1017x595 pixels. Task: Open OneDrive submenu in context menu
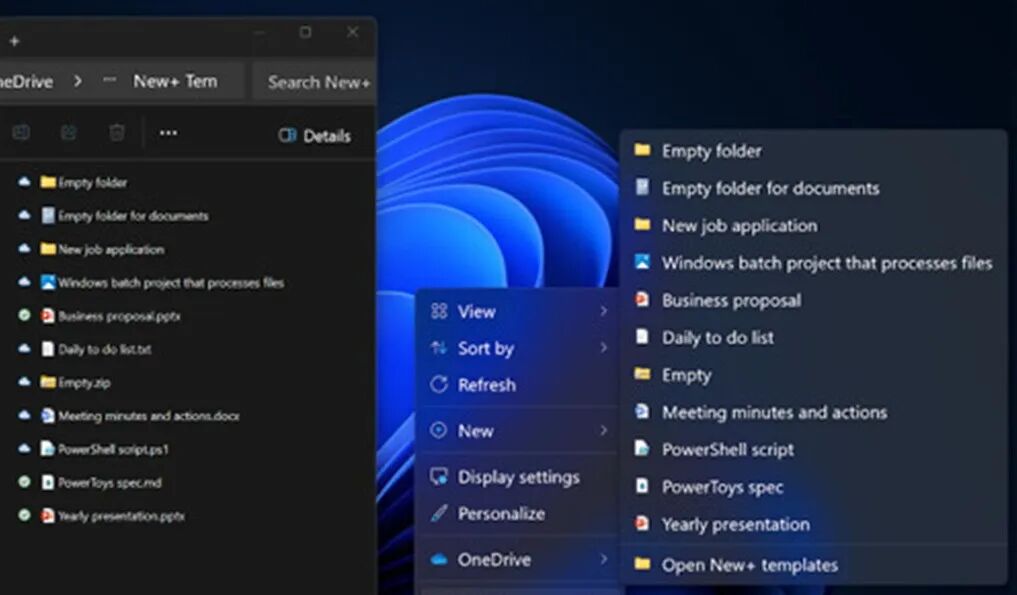tap(519, 559)
